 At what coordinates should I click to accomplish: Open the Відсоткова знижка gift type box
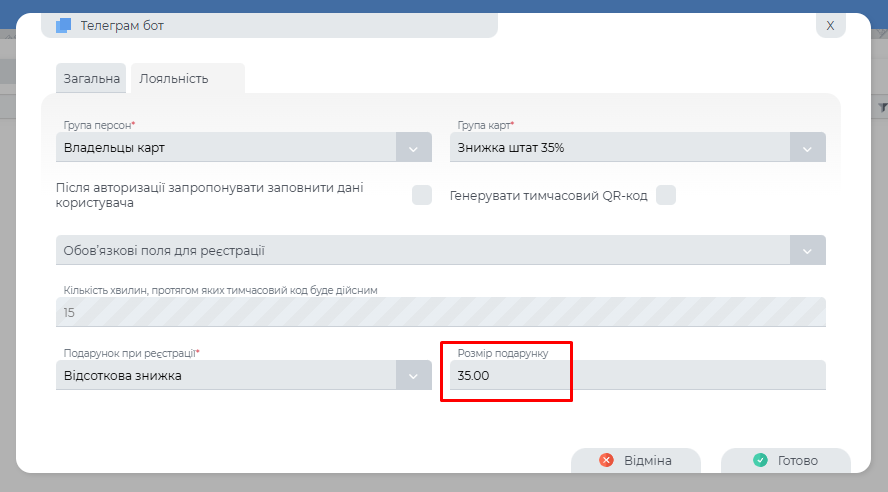click(x=225, y=376)
